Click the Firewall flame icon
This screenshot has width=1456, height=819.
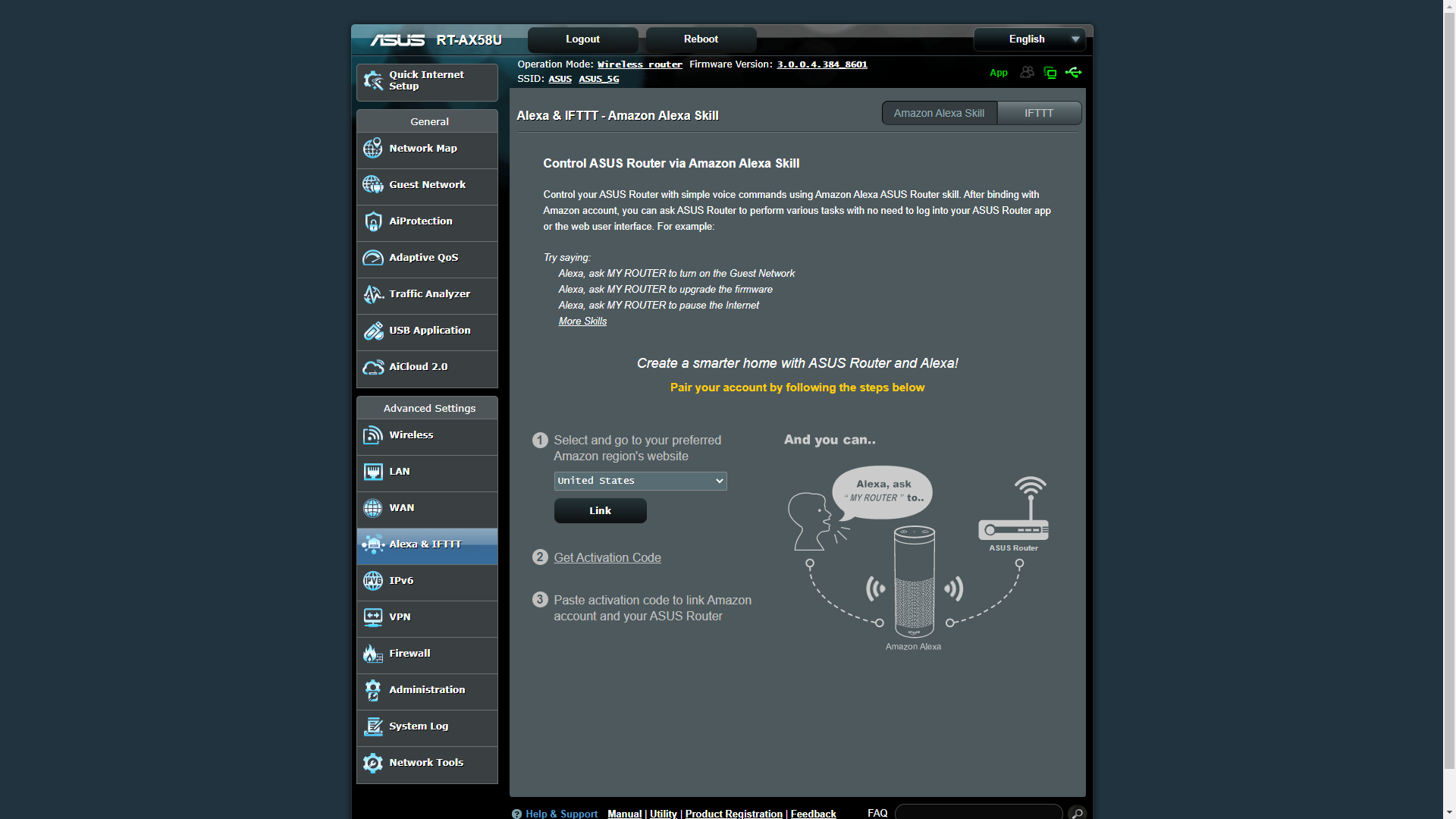pos(372,654)
